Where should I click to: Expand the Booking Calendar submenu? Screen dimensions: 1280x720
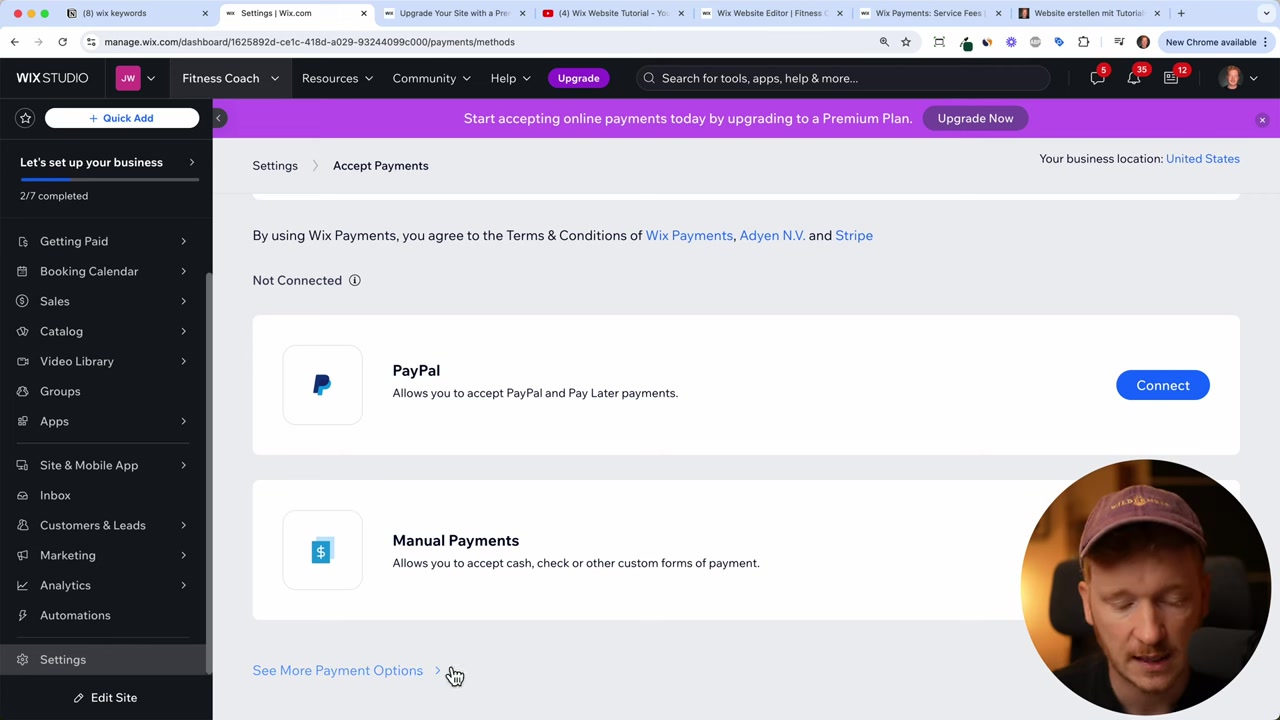coord(183,271)
